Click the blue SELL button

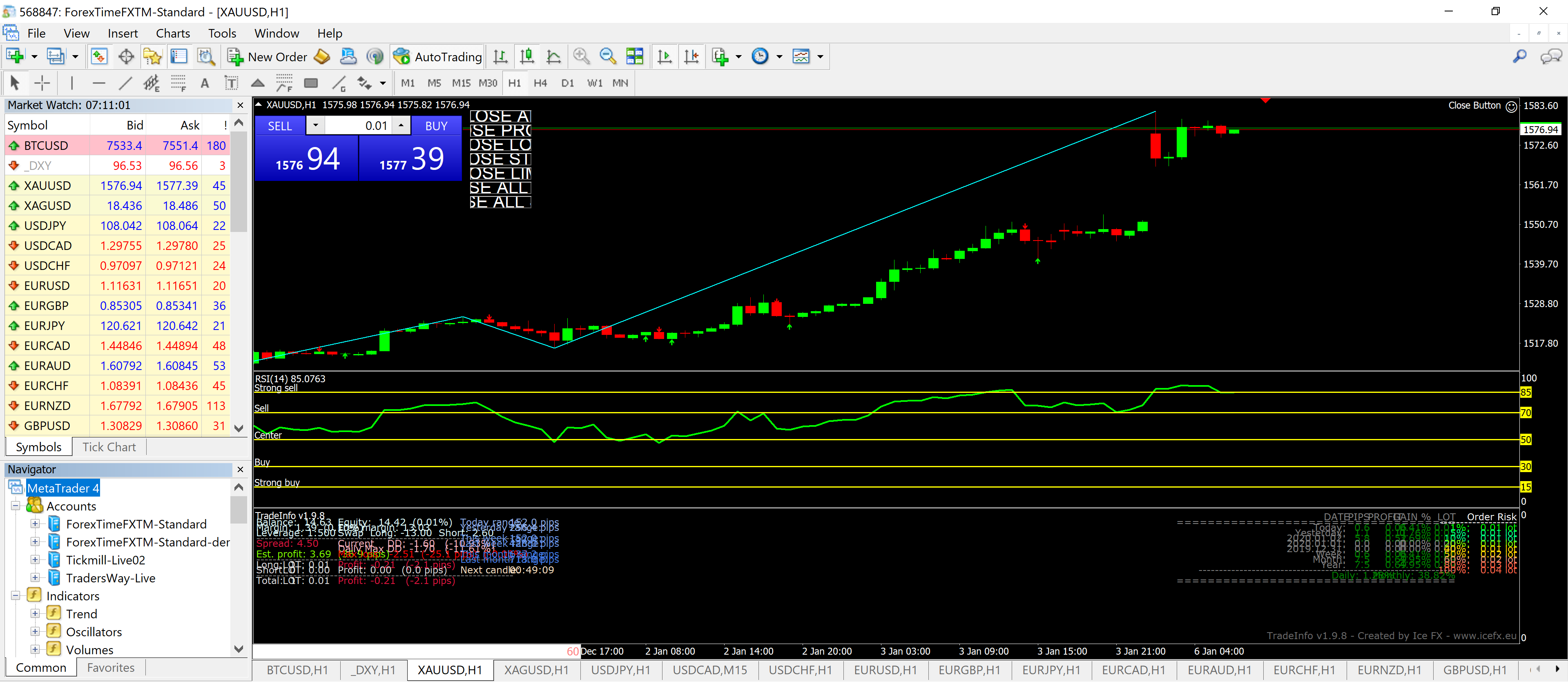(x=279, y=126)
